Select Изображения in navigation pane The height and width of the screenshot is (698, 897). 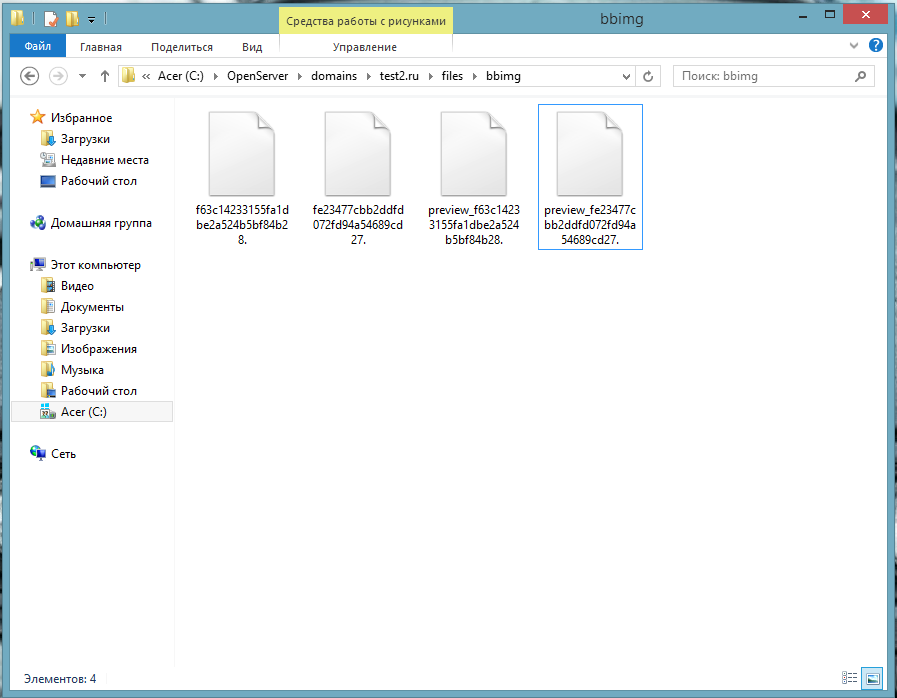[98, 349]
